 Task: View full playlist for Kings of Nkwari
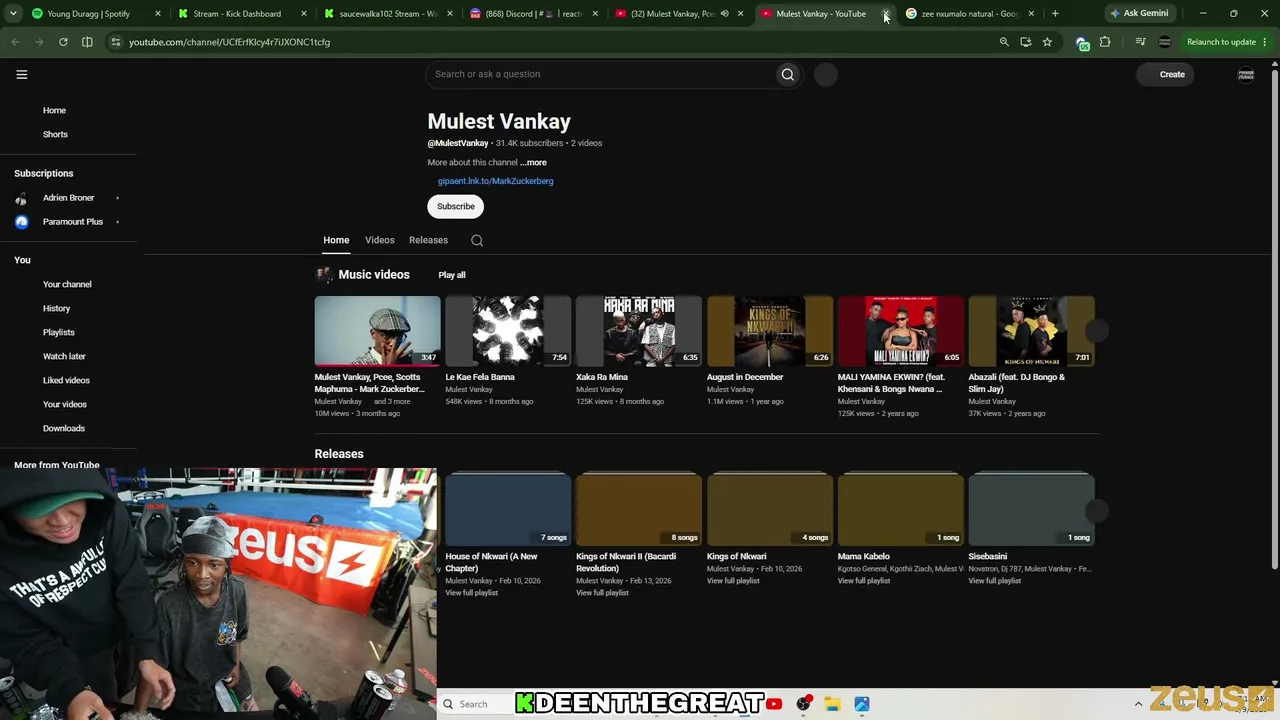pos(733,581)
